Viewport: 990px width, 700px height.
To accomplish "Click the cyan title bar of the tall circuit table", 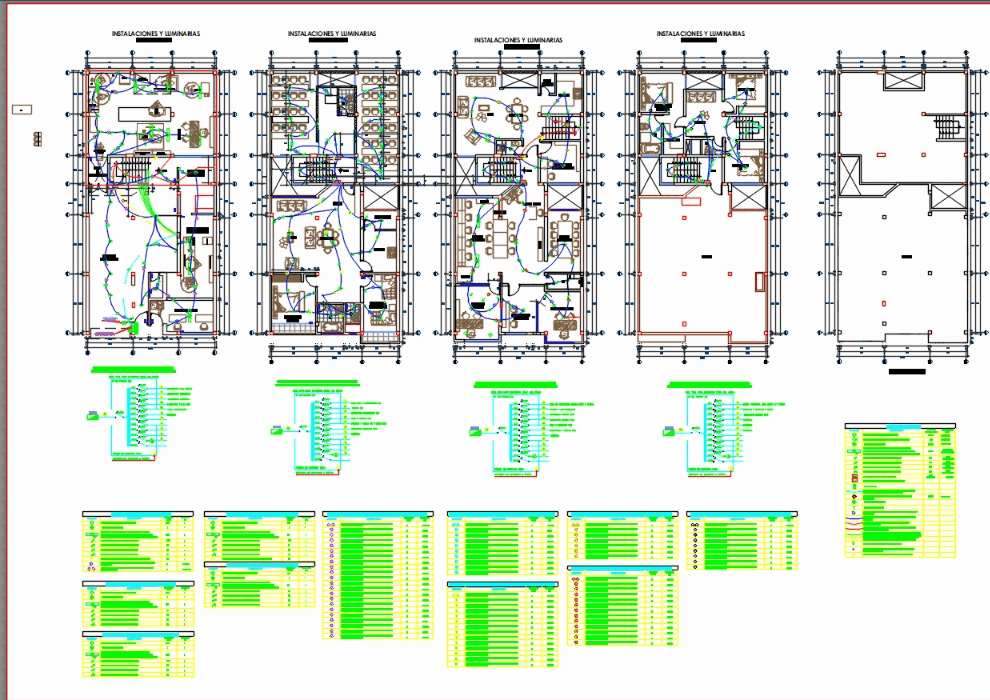I will pos(377,513).
